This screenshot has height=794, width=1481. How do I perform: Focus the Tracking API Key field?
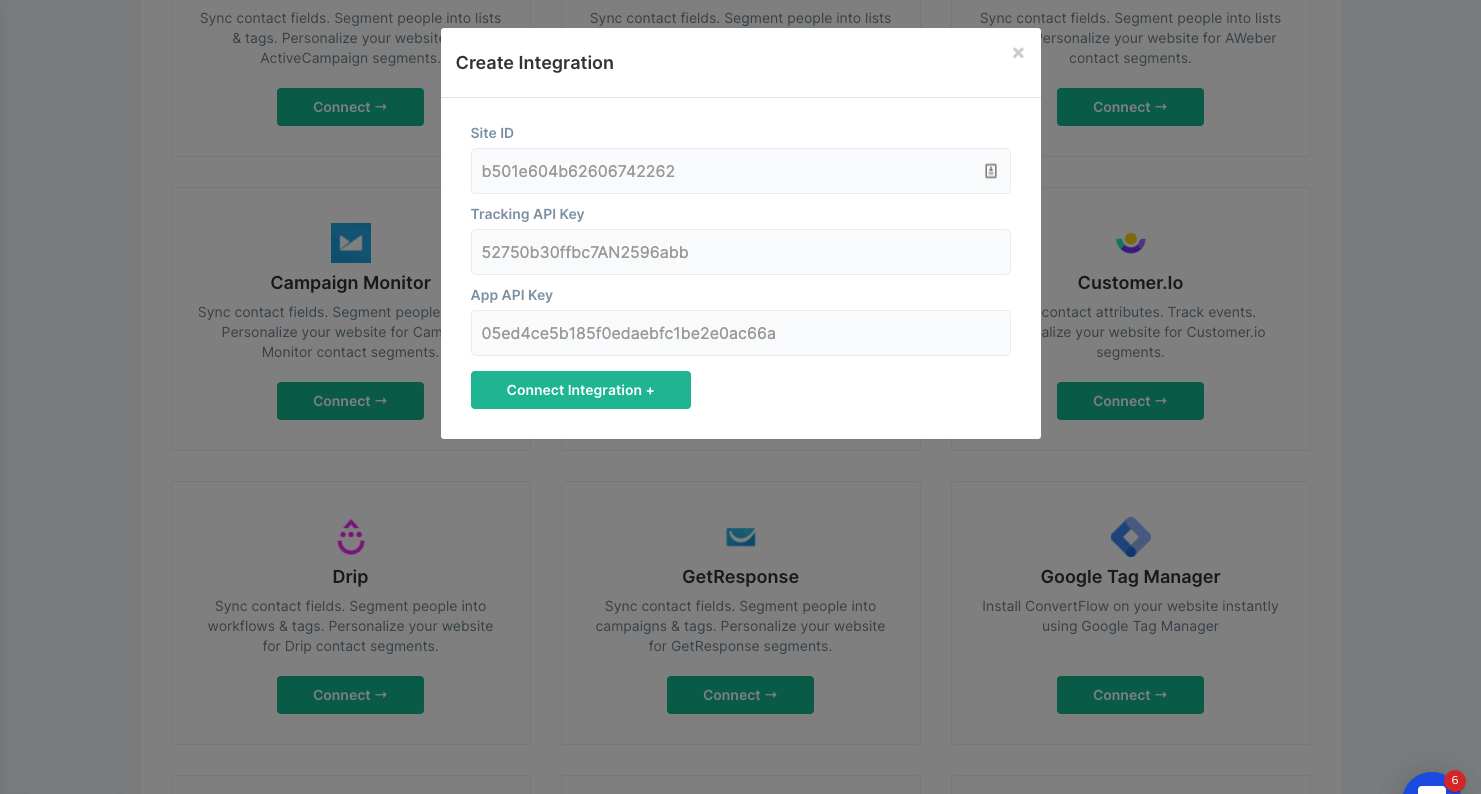740,252
